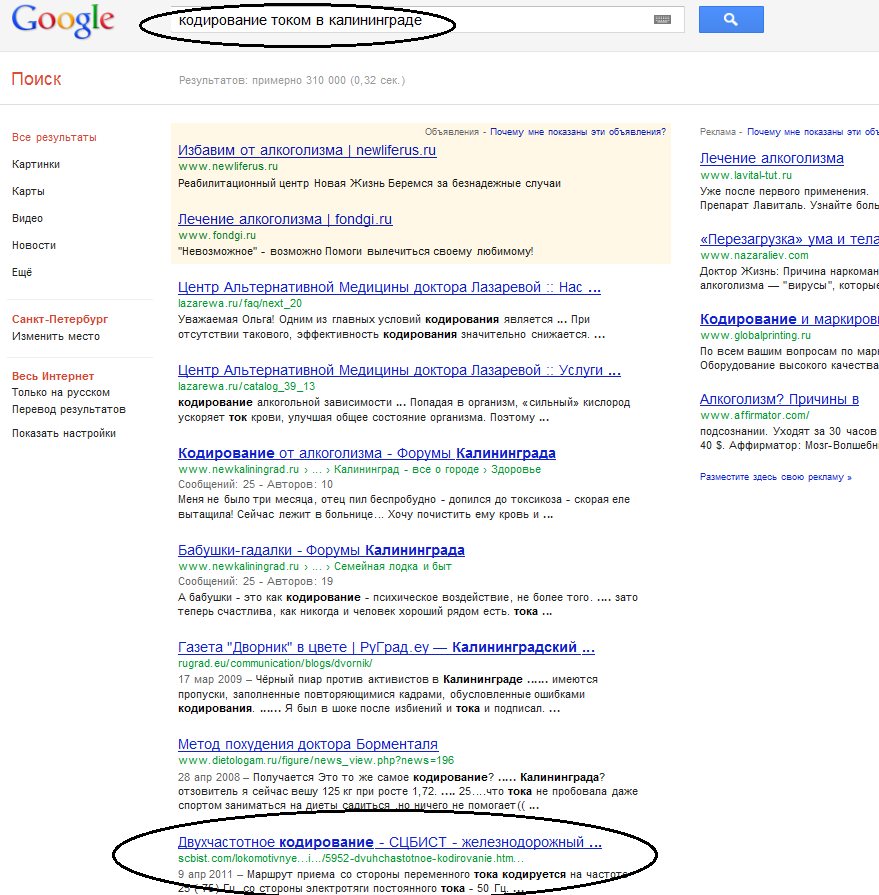Select Картинки in left sidebar
Image resolution: width=879 pixels, height=895 pixels.
coord(36,164)
